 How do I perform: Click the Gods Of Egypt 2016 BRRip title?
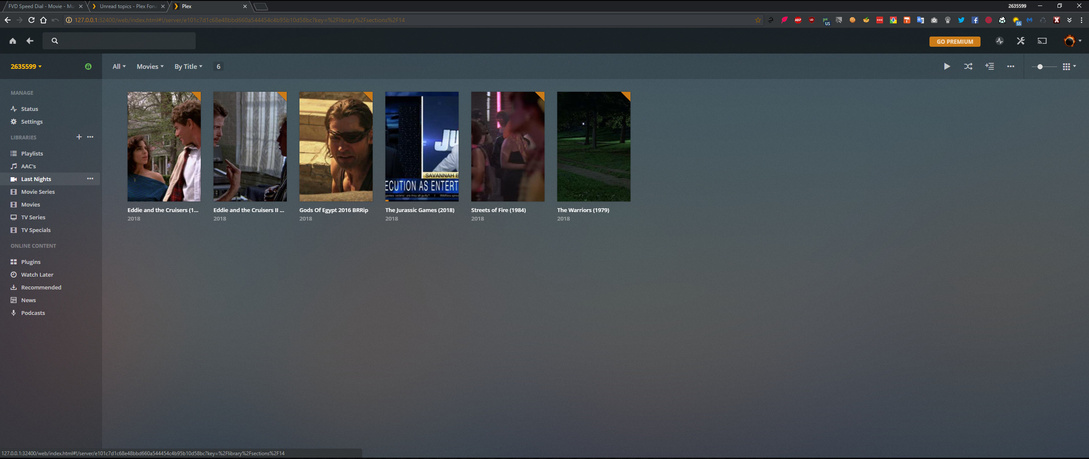tap(333, 210)
